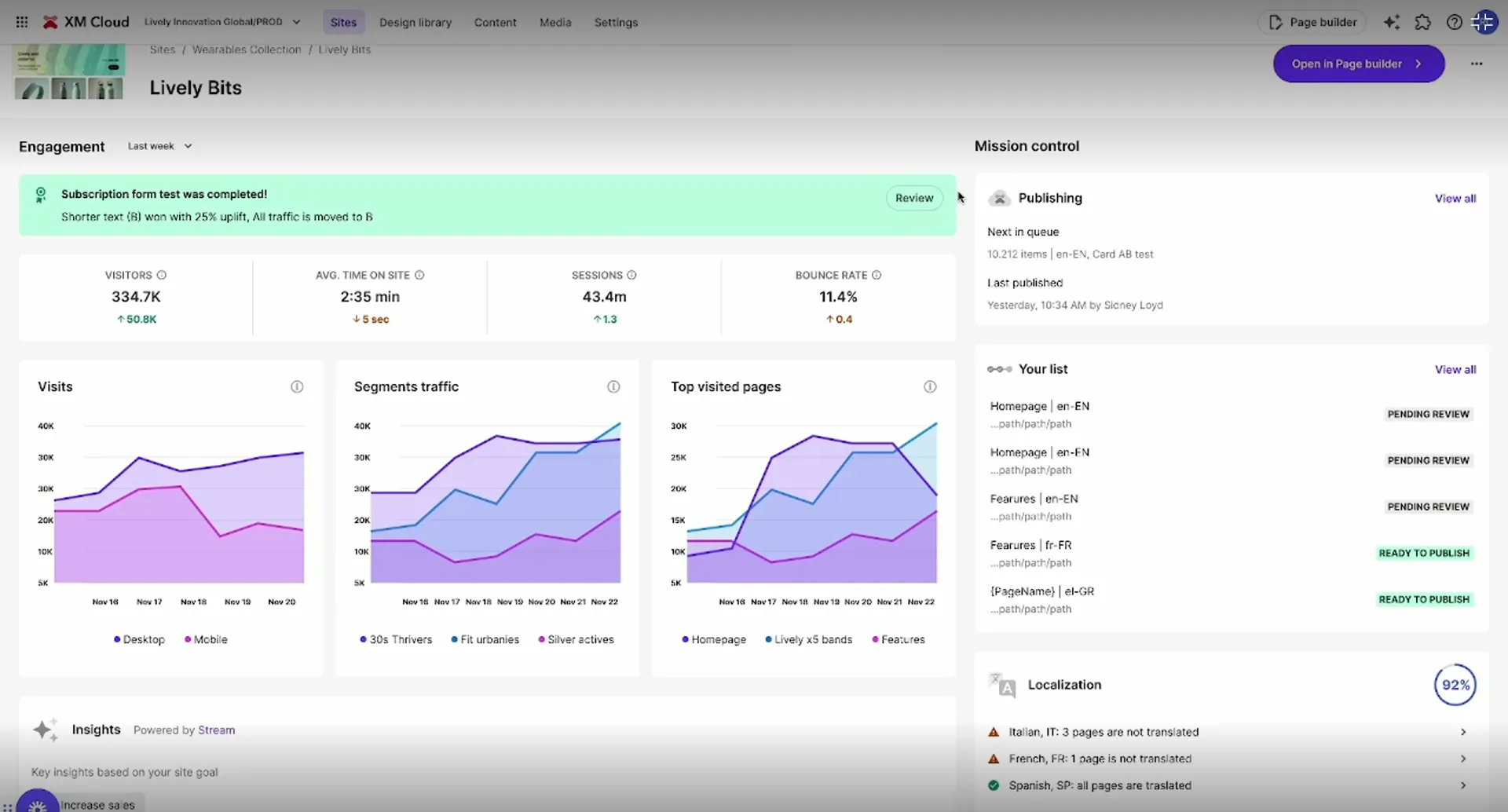Switch to the Content section
The width and height of the screenshot is (1508, 812).
pos(495,22)
